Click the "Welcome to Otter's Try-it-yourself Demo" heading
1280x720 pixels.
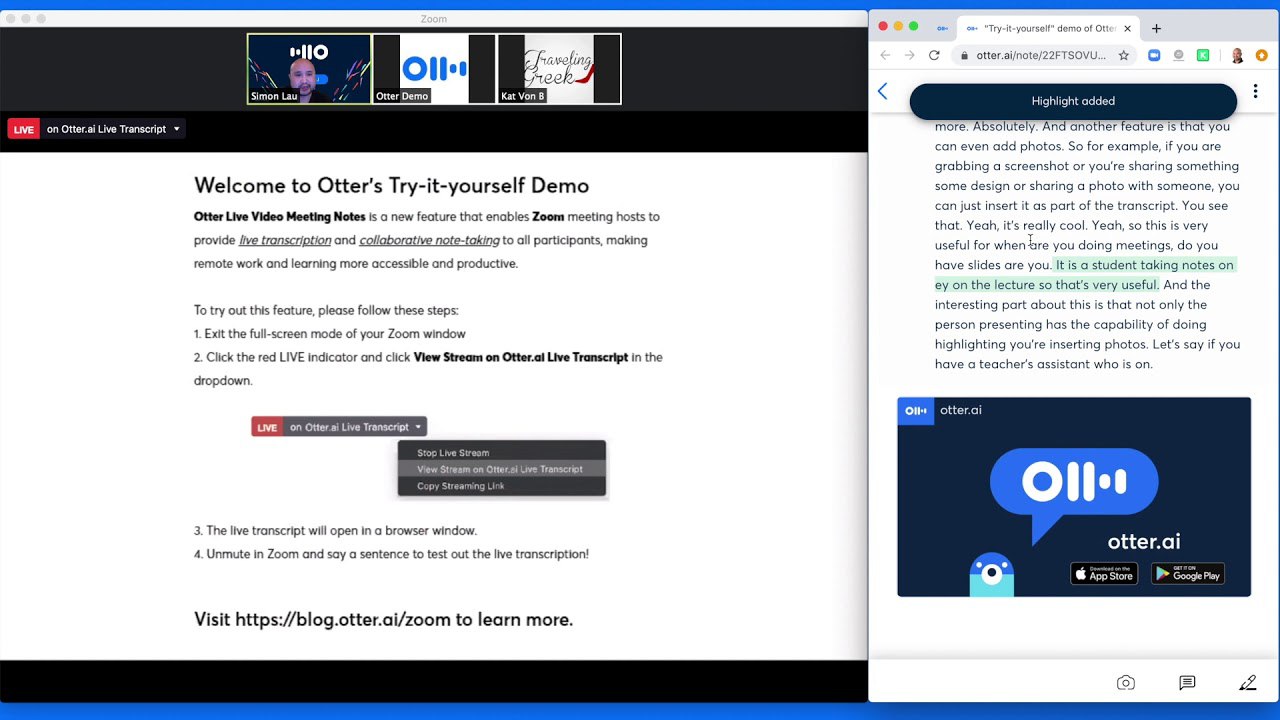coord(391,185)
